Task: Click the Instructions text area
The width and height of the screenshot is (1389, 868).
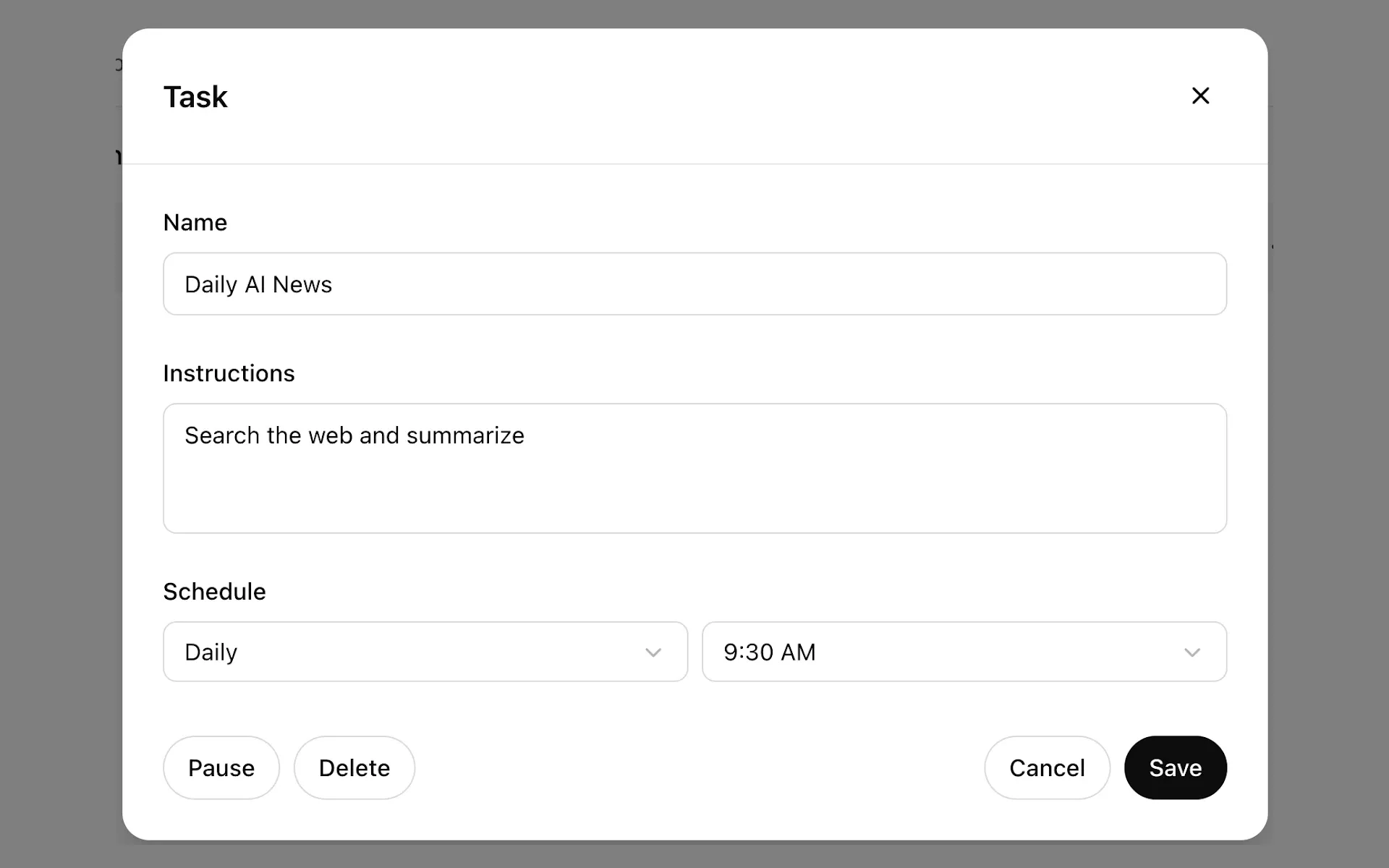Action: pyautogui.click(x=694, y=468)
